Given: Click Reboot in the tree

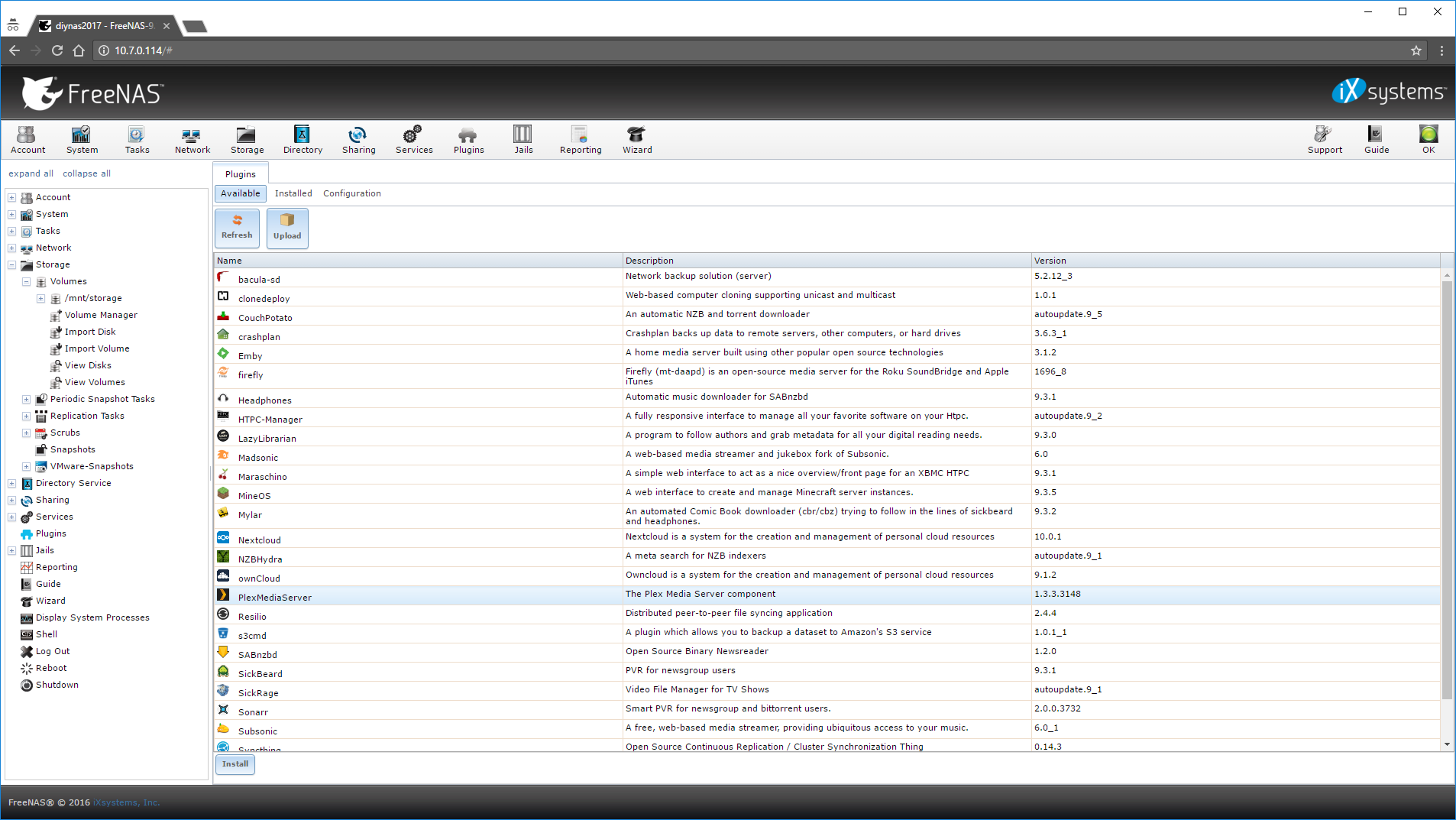Looking at the screenshot, I should pyautogui.click(x=51, y=668).
